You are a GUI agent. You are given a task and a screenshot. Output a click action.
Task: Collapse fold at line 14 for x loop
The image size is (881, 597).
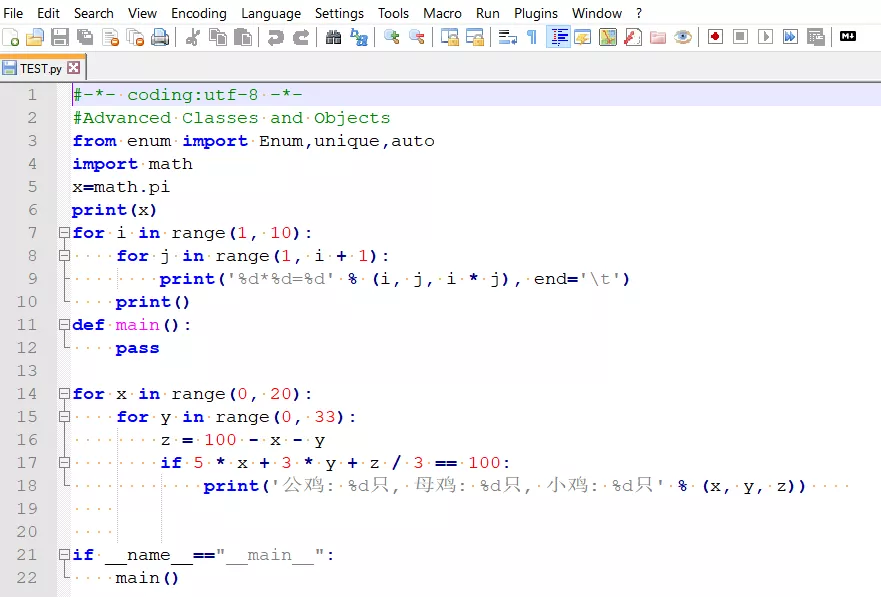click(65, 394)
